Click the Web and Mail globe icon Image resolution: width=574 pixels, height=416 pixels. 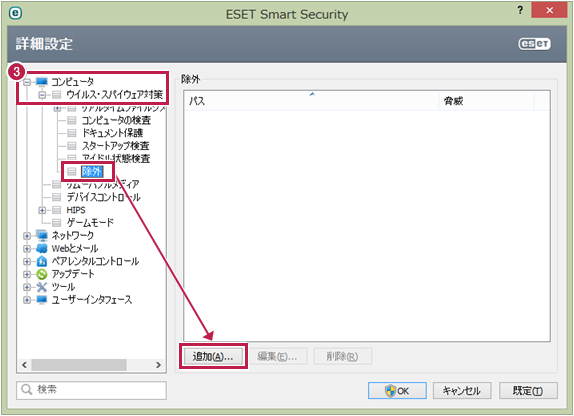pos(42,248)
